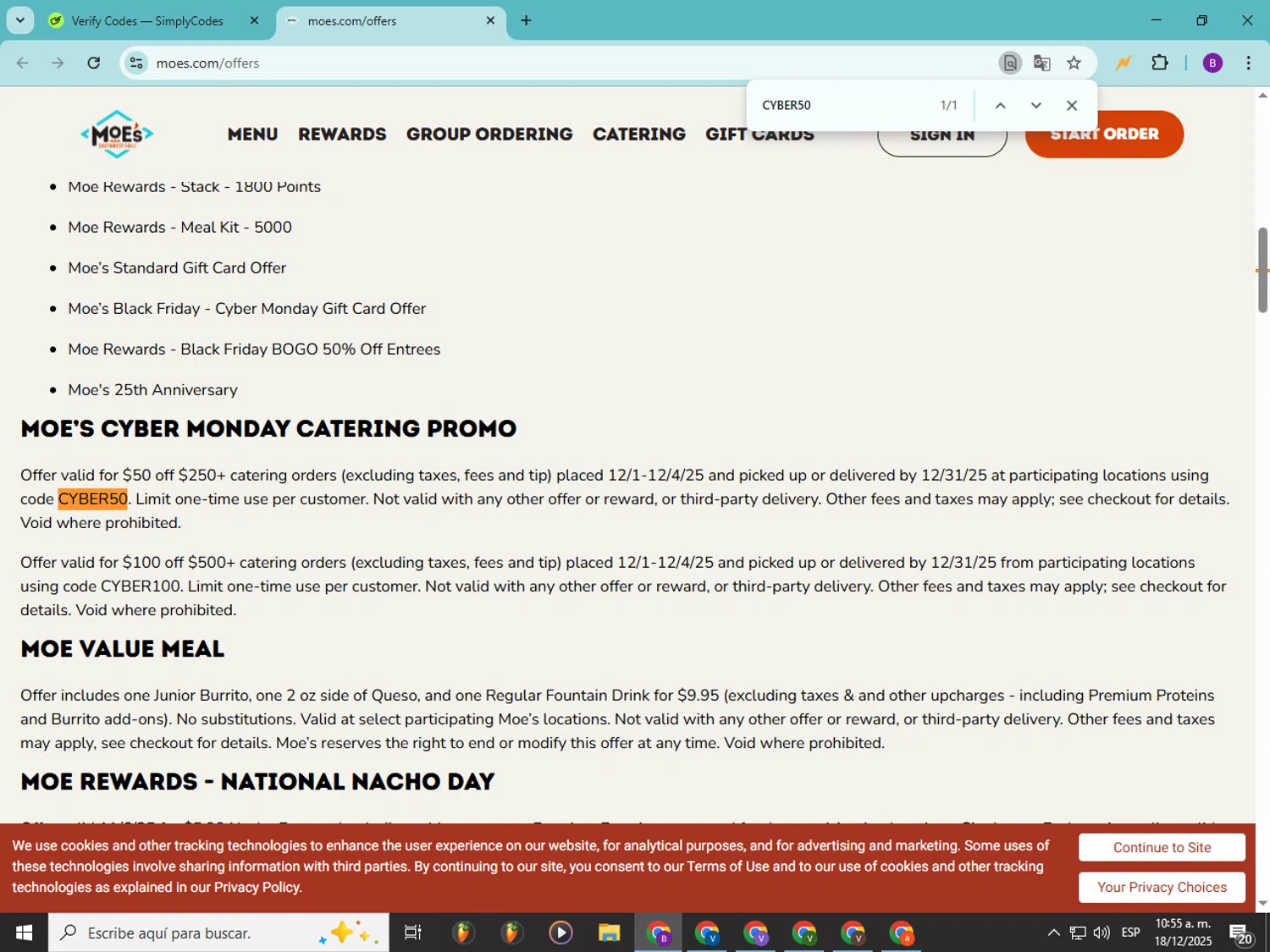1270x952 pixels.
Task: Click the START ORDER button
Action: [x=1104, y=134]
